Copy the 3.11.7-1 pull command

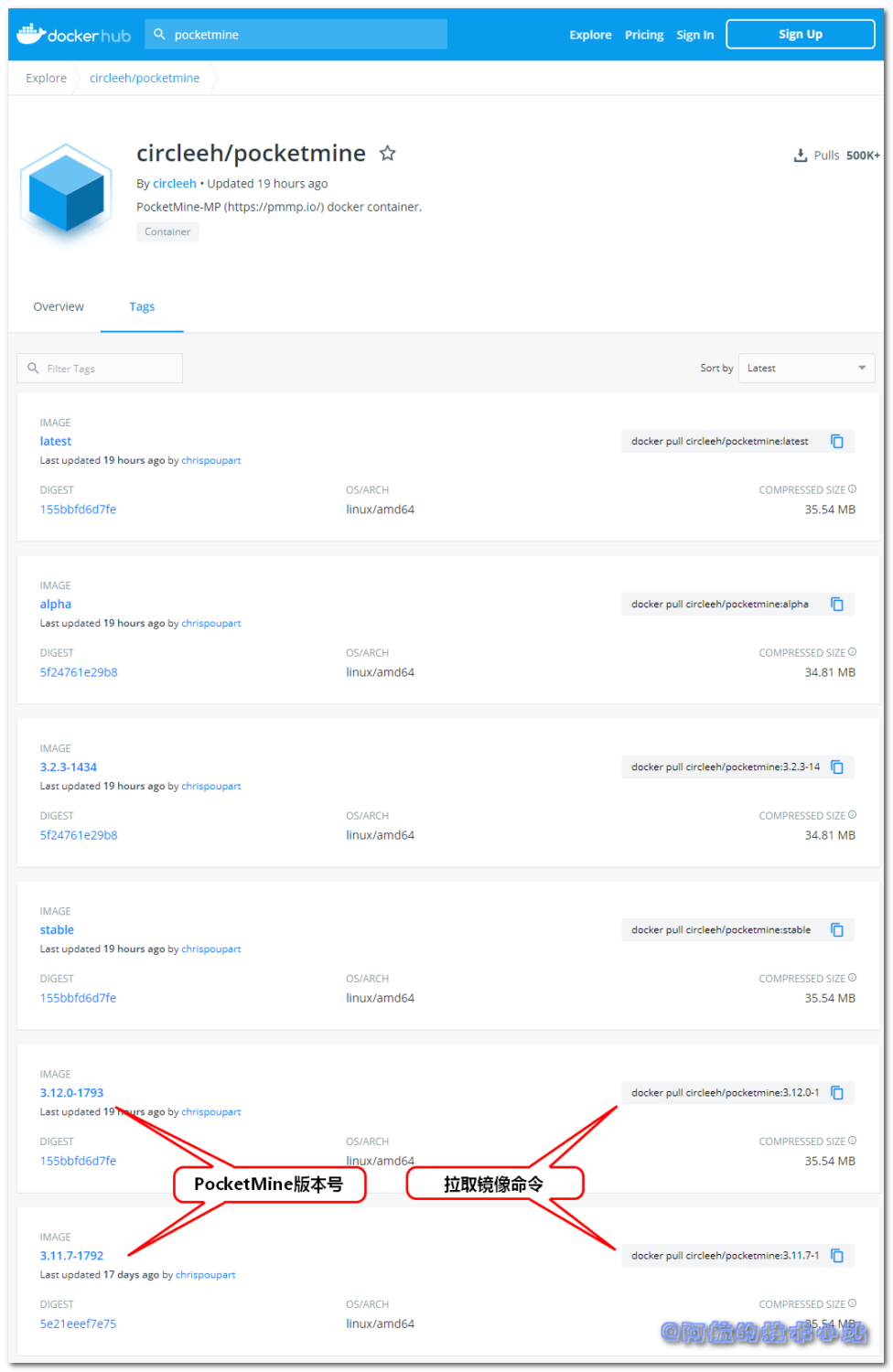tap(836, 1255)
